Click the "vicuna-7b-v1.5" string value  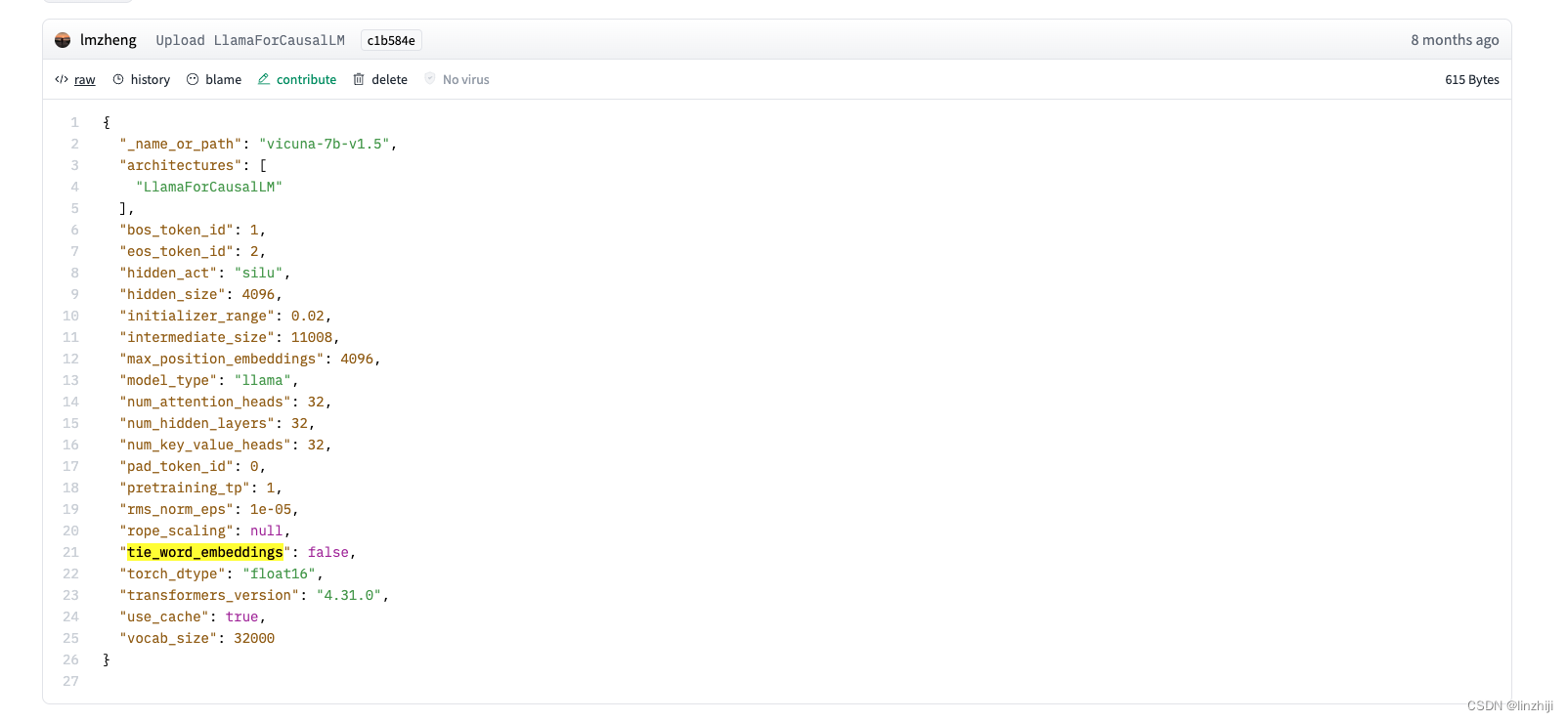325,144
